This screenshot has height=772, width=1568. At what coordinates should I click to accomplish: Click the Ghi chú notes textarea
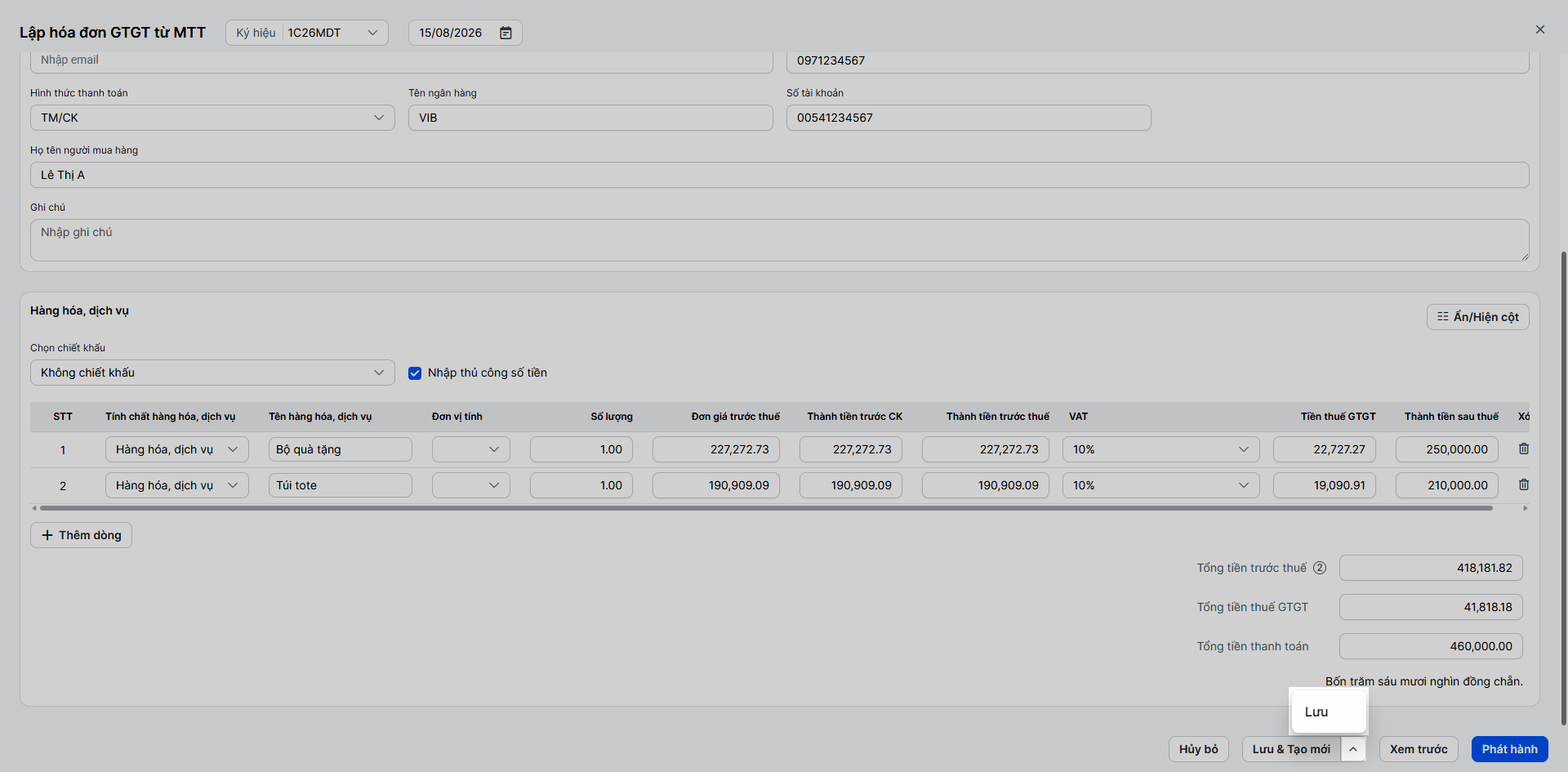pyautogui.click(x=780, y=240)
